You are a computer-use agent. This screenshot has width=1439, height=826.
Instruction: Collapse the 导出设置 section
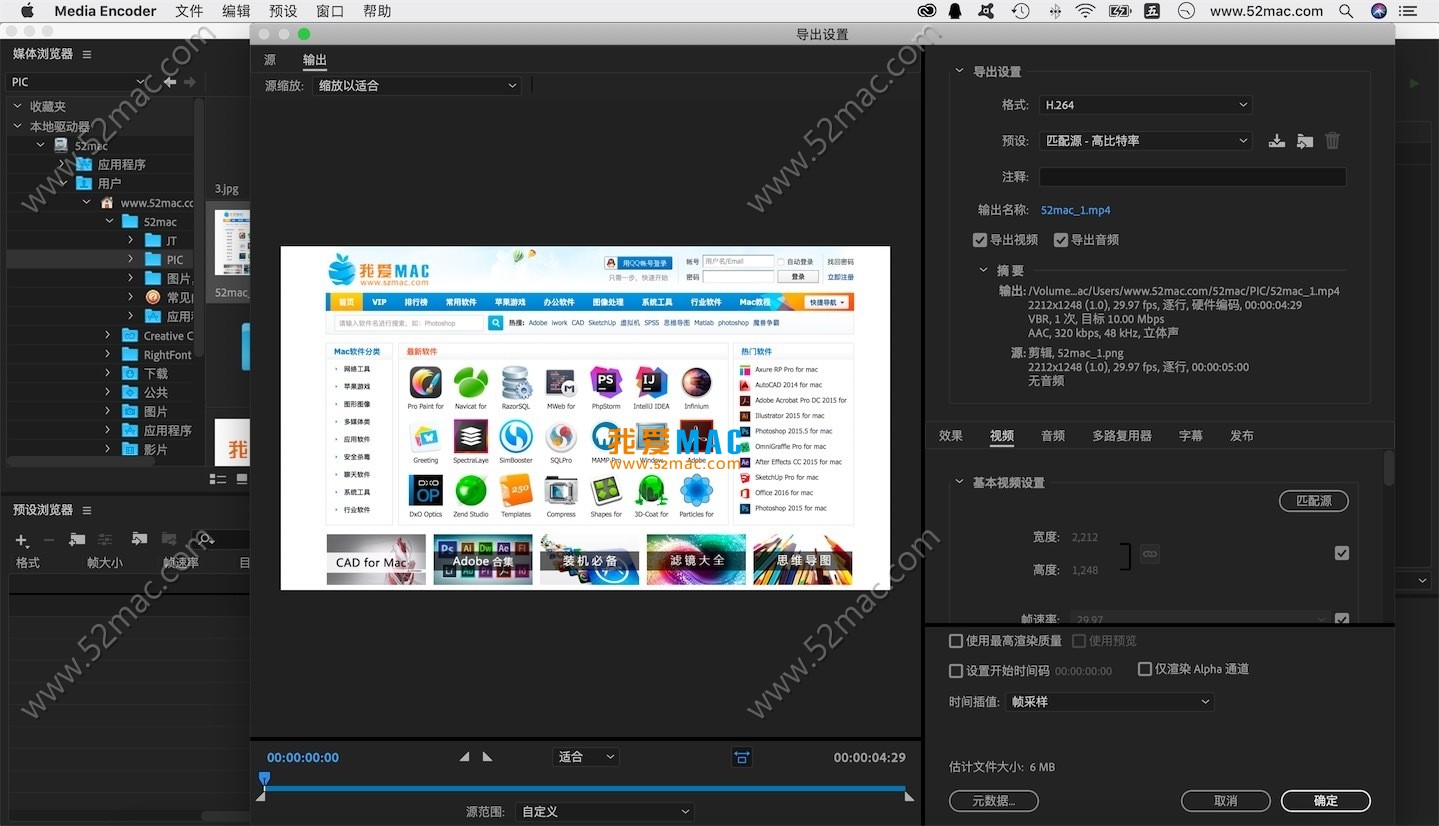(960, 71)
